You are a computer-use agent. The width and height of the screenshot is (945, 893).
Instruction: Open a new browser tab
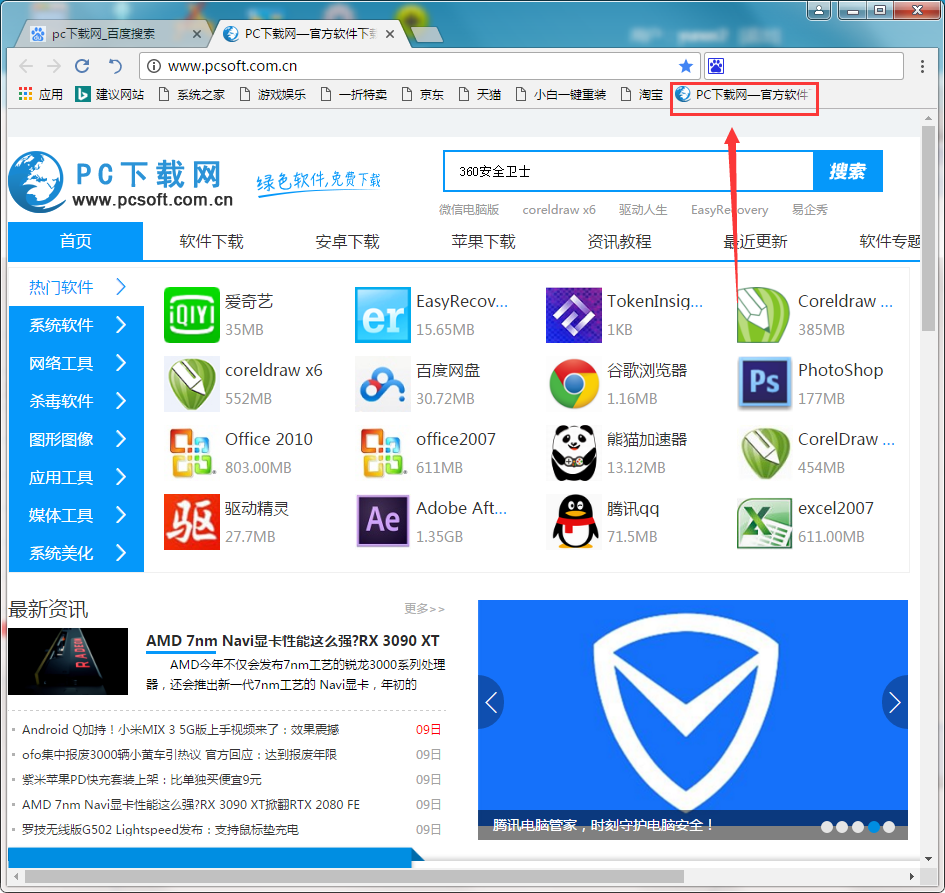tap(427, 34)
